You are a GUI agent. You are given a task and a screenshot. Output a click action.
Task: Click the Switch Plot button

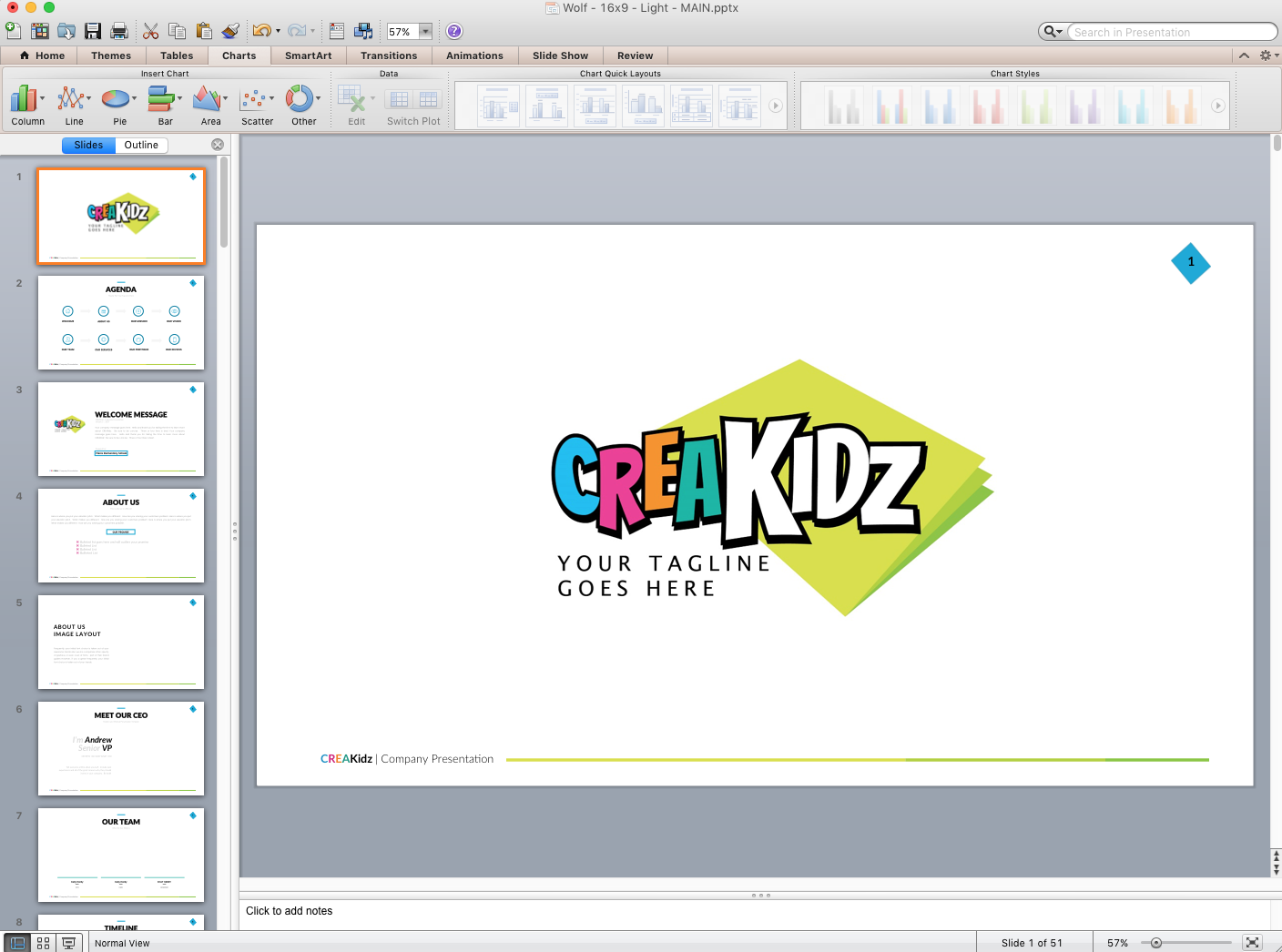413,105
